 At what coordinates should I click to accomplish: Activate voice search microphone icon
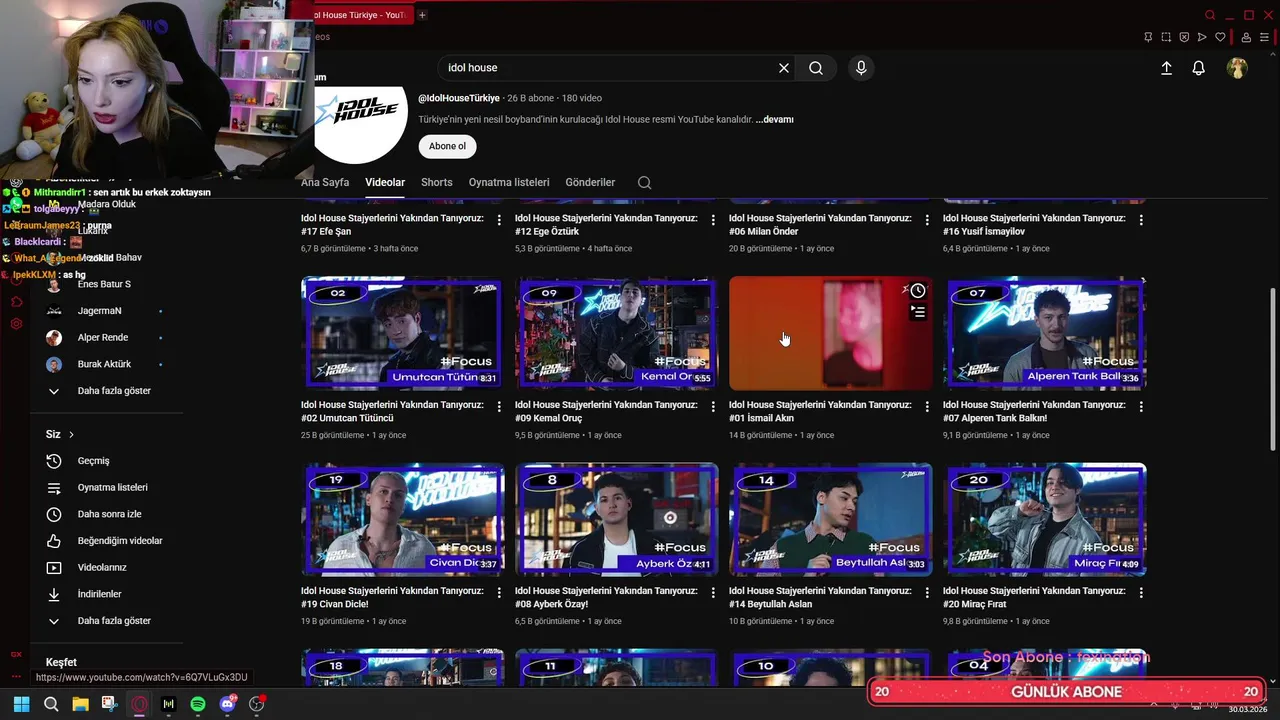(861, 68)
